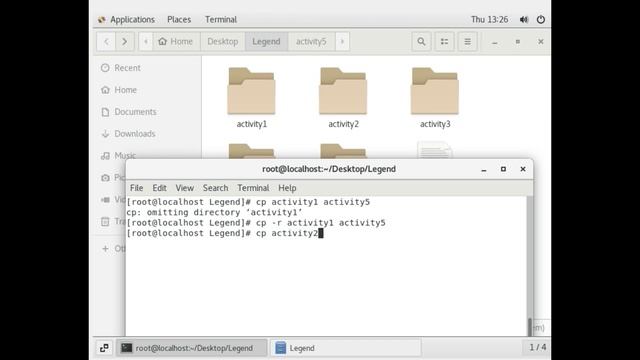The width and height of the screenshot is (640, 360).
Task: Click the Home sidebar house icon
Action: pyautogui.click(x=105, y=90)
